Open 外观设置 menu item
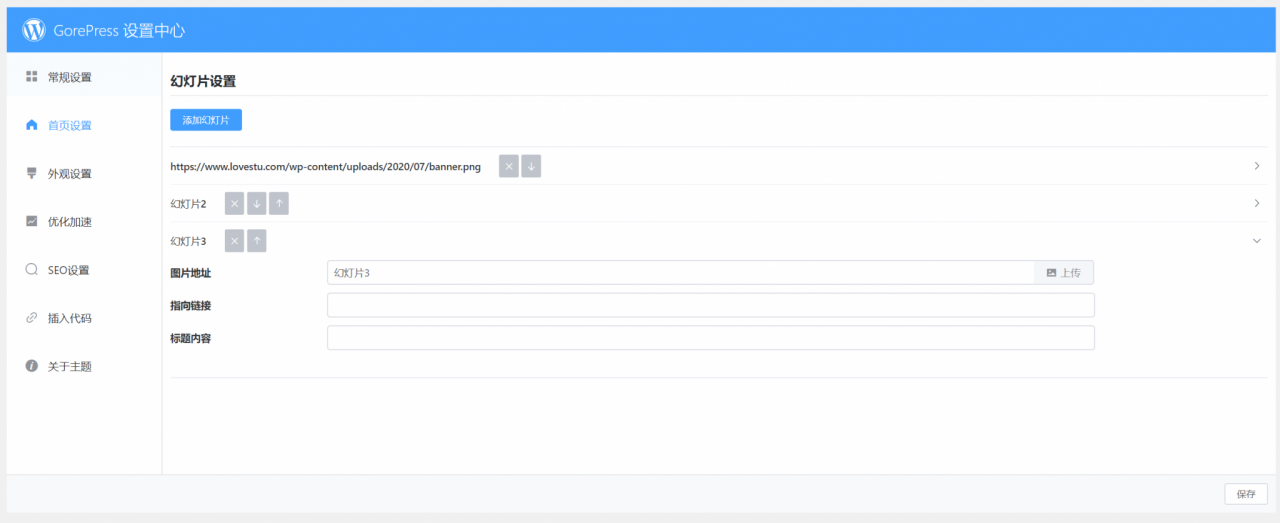The image size is (1280, 523). point(84,173)
